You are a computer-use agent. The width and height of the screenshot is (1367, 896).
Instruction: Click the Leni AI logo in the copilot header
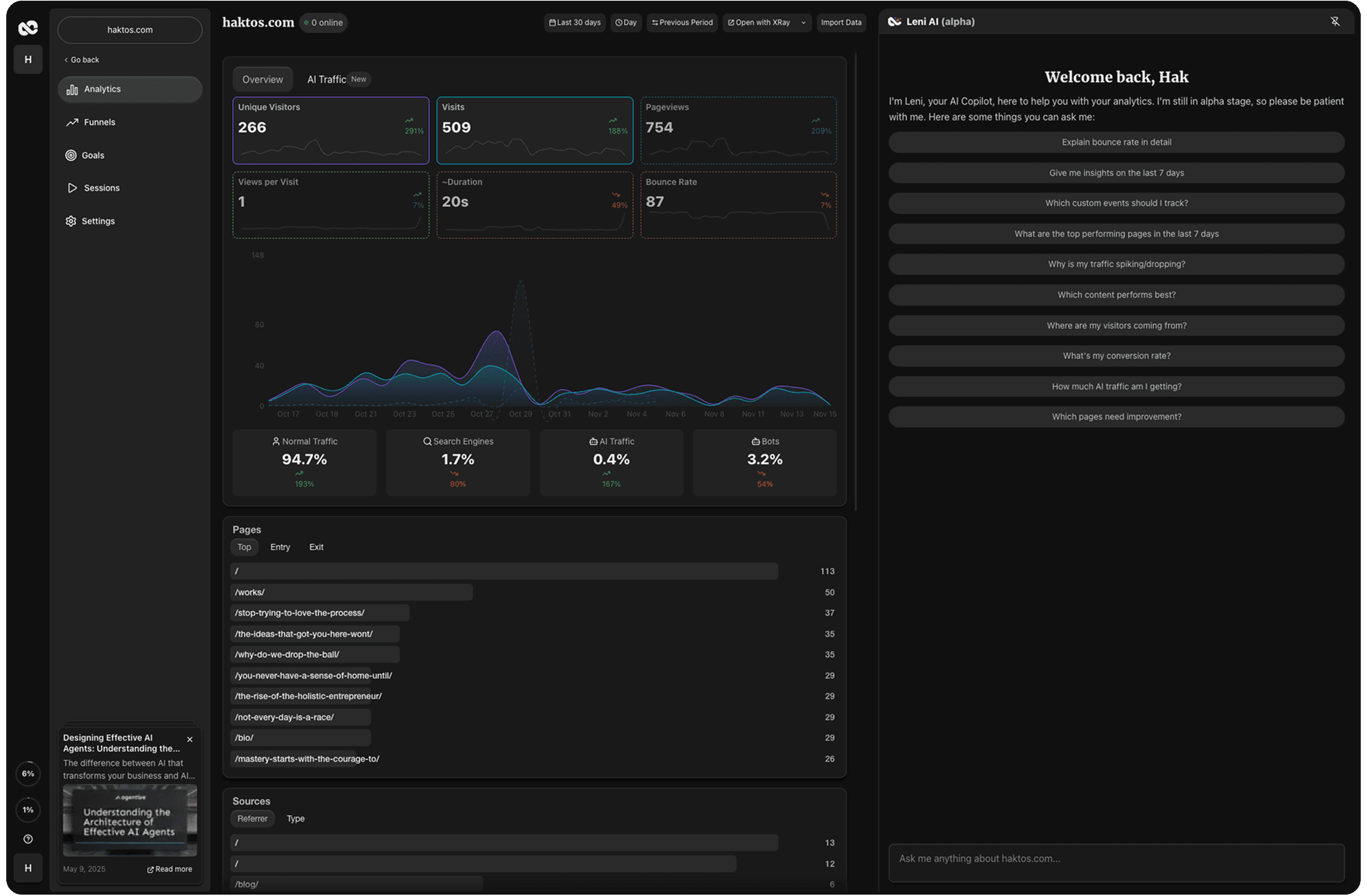(895, 21)
